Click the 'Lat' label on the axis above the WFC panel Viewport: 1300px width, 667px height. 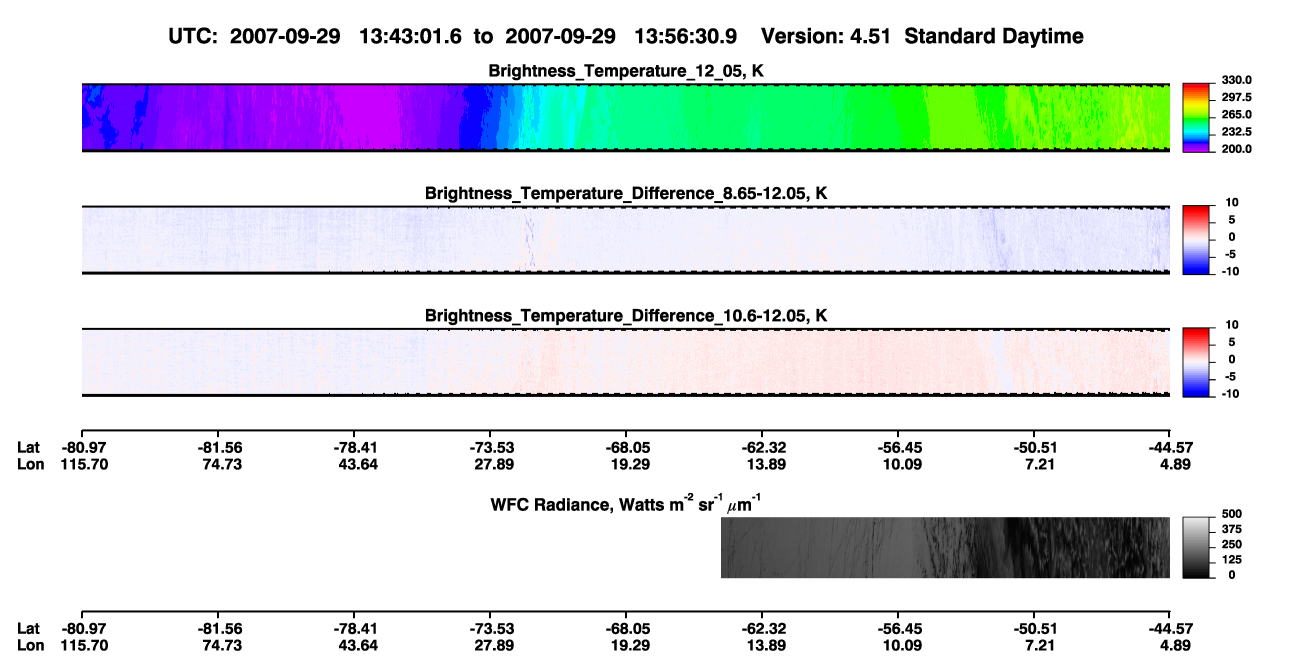(28, 447)
